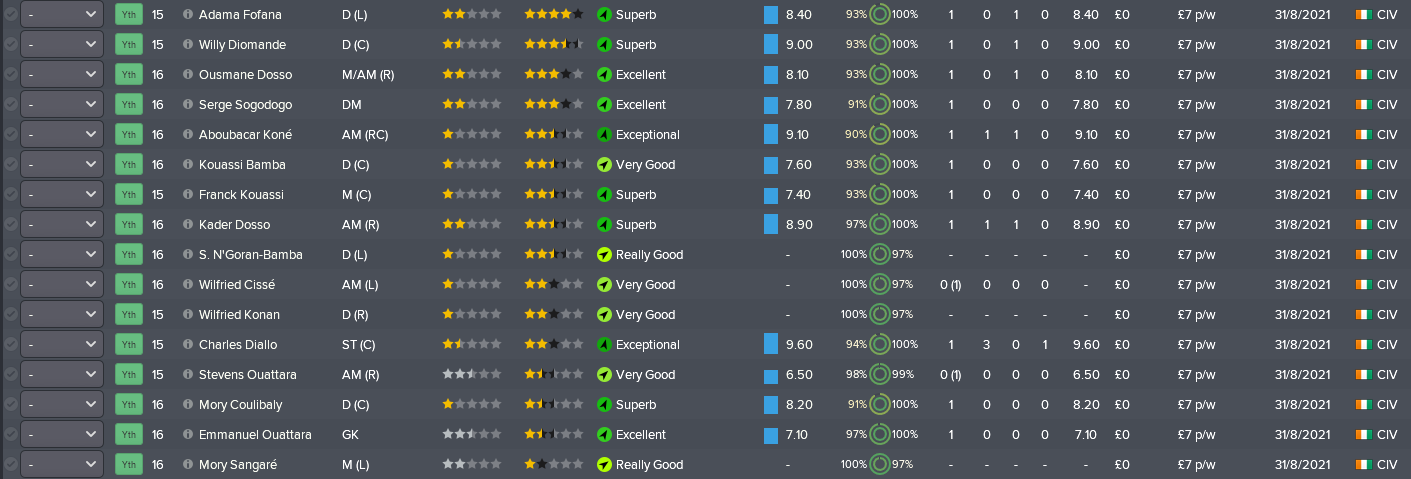
Task: Click Aboubacar Koné's potential ability stars
Action: pos(554,135)
